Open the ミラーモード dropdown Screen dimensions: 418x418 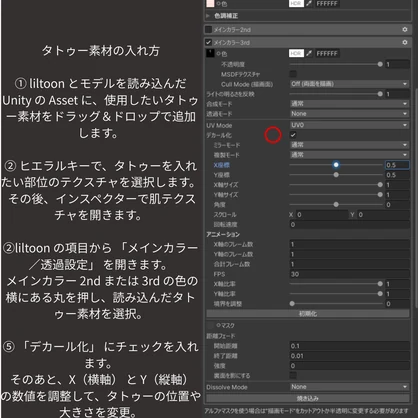pyautogui.click(x=349, y=145)
